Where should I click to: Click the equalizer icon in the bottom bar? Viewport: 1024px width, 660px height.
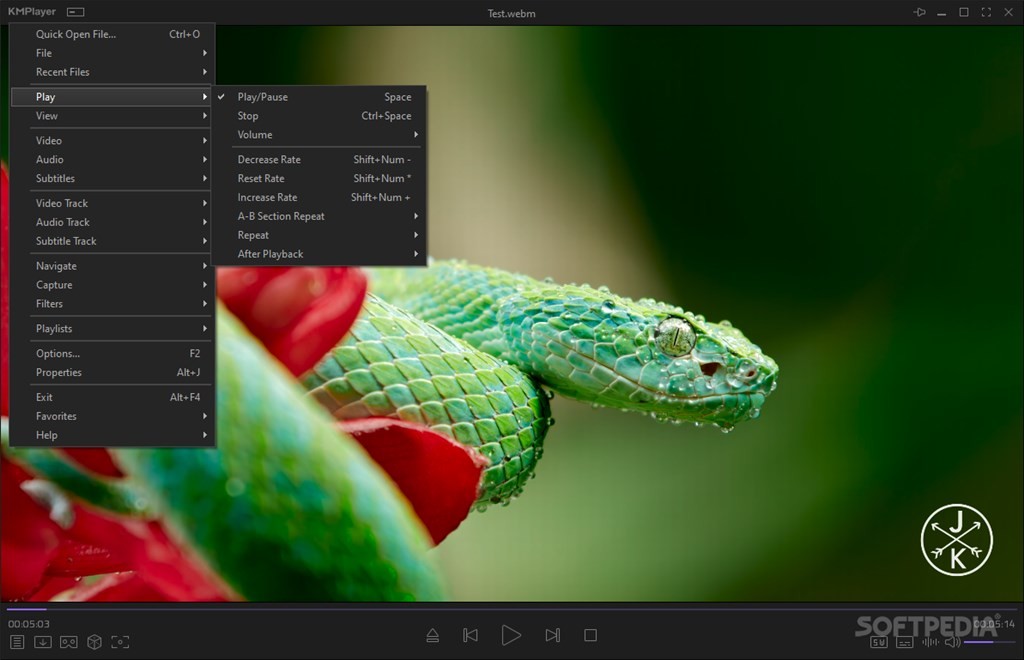tap(930, 643)
